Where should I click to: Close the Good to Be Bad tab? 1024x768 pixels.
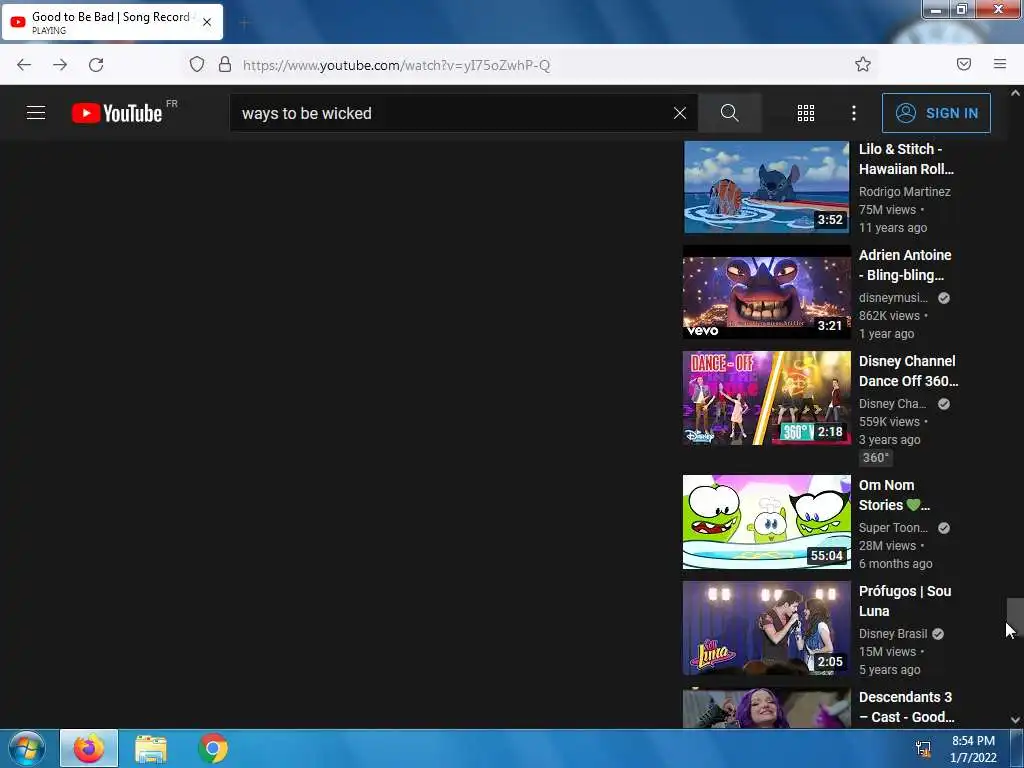[207, 22]
